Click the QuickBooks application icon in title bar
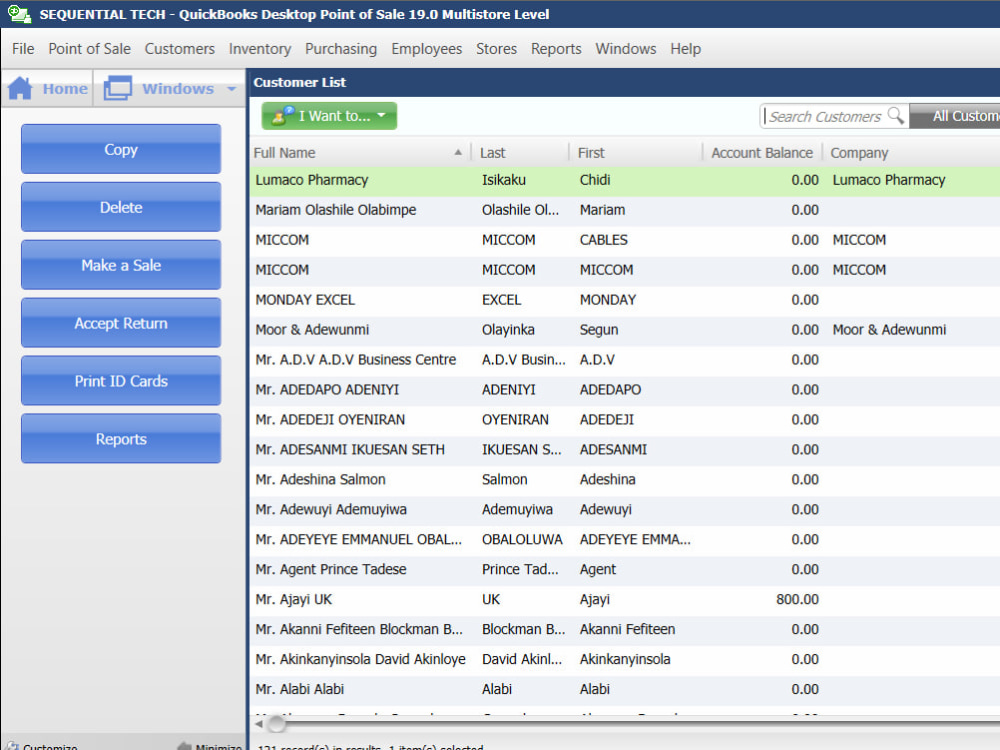 pos(18,14)
